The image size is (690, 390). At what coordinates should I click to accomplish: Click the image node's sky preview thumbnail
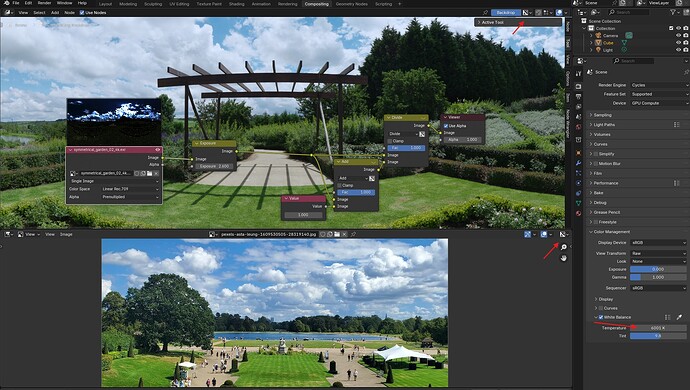pyautogui.click(x=114, y=122)
